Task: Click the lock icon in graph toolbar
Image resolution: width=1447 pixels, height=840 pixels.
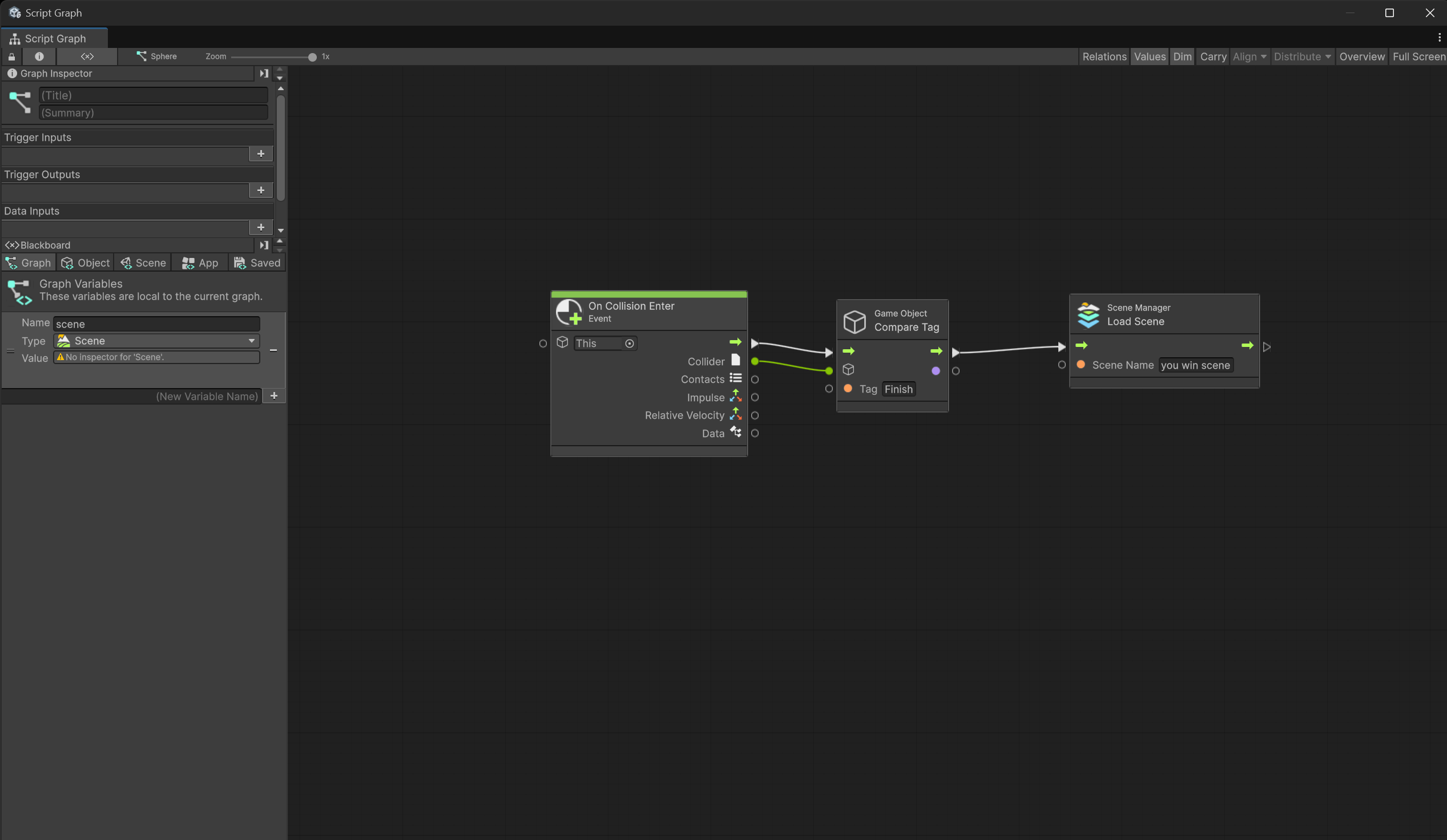Action: click(11, 56)
